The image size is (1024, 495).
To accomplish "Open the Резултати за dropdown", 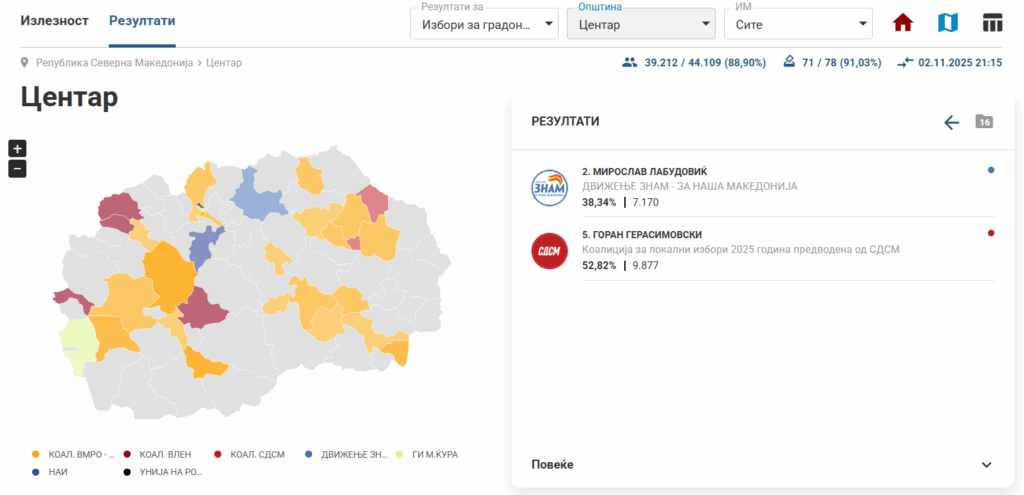I will tap(484, 24).
